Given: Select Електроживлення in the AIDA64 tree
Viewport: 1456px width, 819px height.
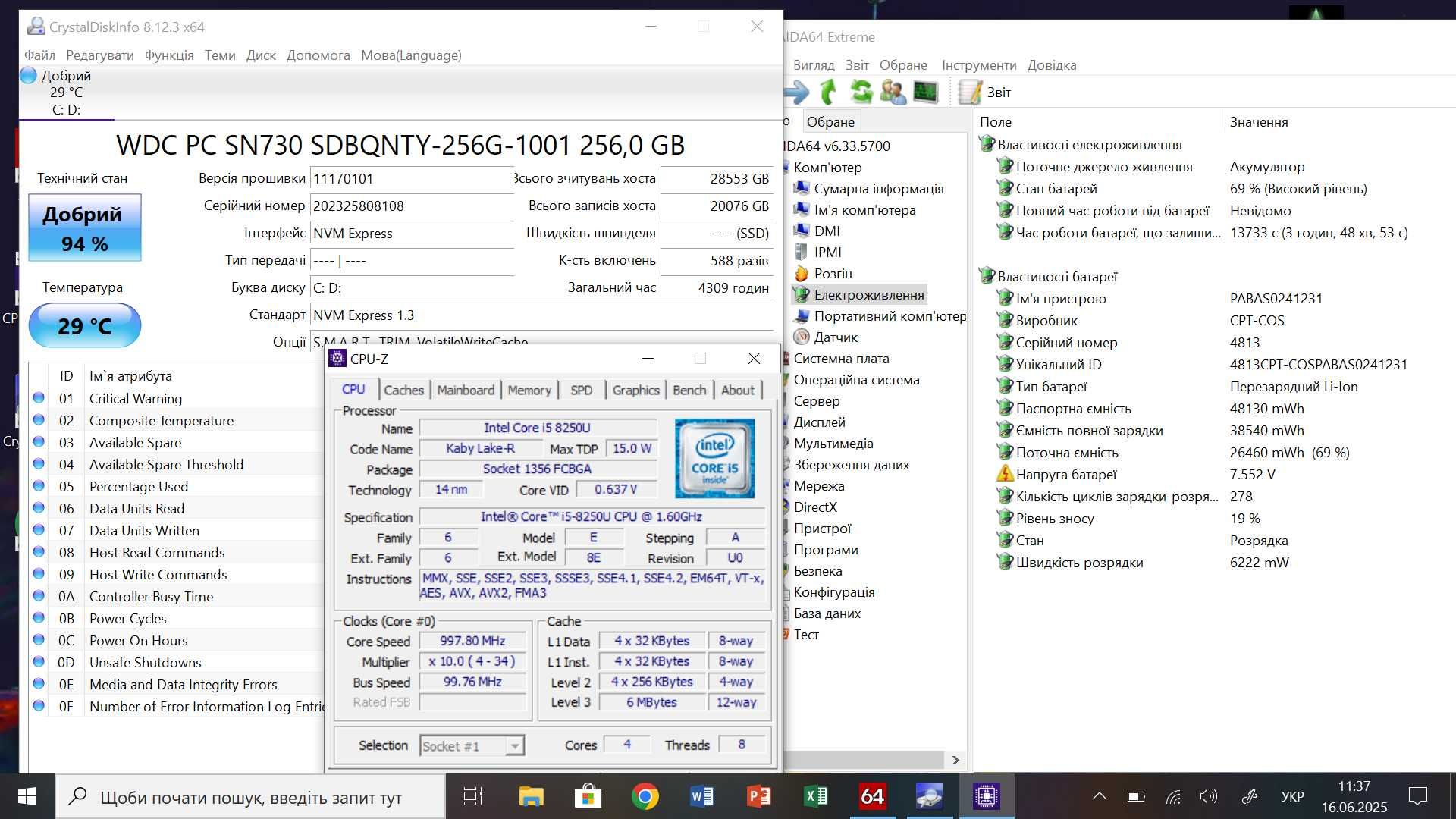Looking at the screenshot, I should pos(868,295).
